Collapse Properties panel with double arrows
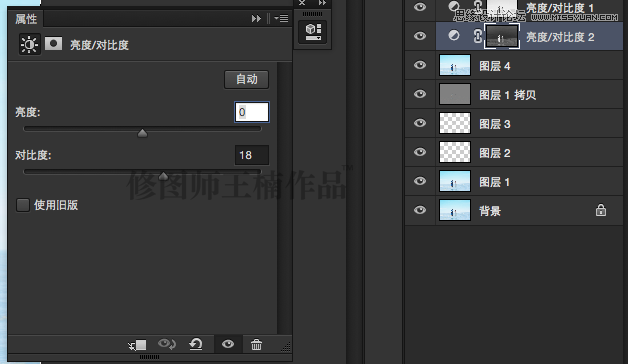This screenshot has width=628, height=364. coord(256,18)
